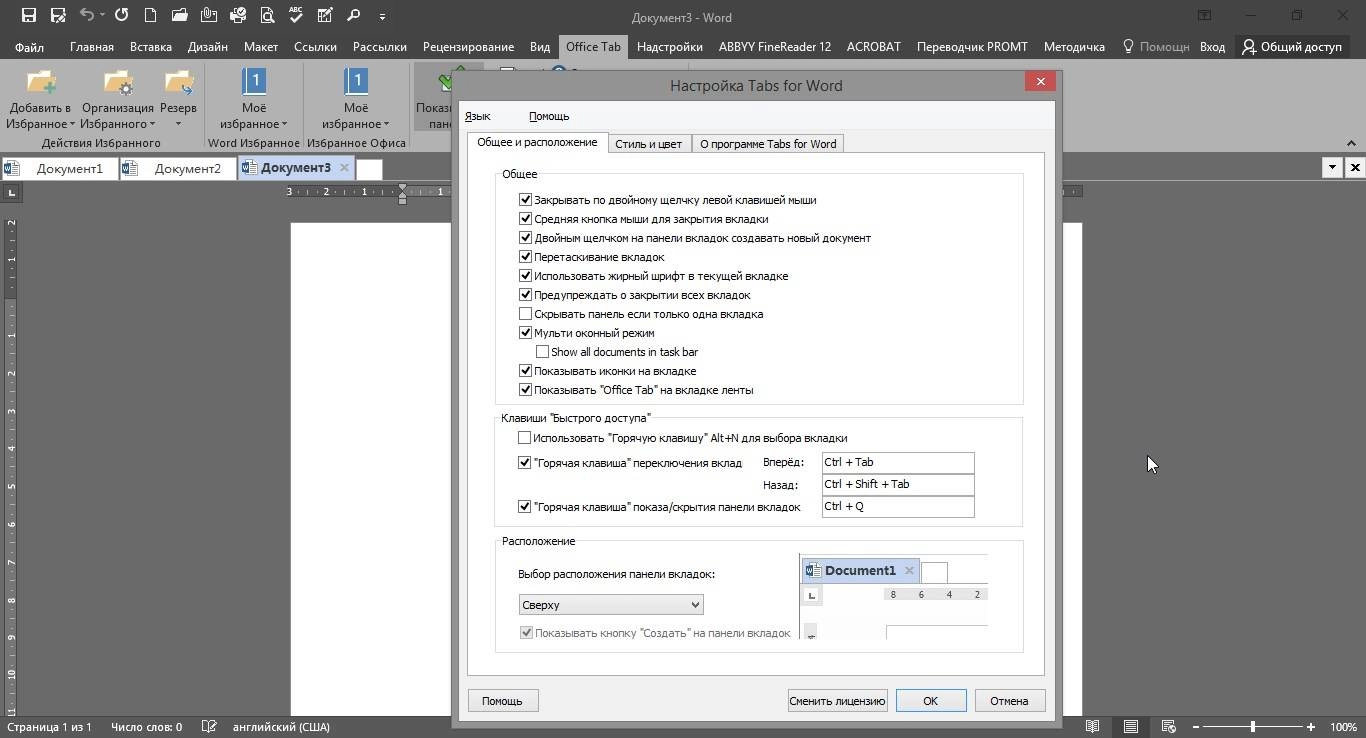Close the Office Tab bar X button
Viewport: 1366px width, 738px height.
point(1355,168)
